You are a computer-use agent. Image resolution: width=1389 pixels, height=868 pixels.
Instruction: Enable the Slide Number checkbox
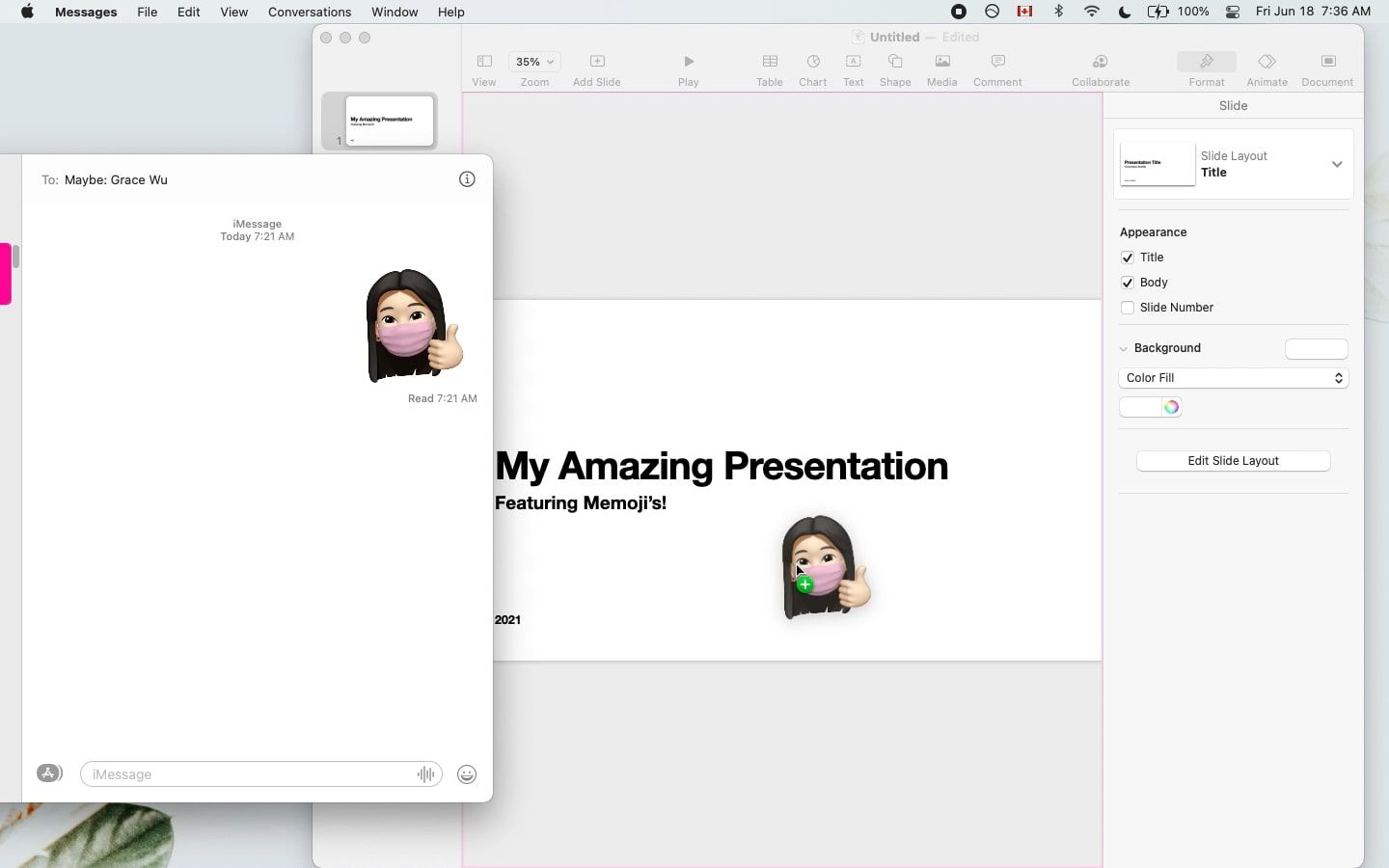pyautogui.click(x=1128, y=308)
